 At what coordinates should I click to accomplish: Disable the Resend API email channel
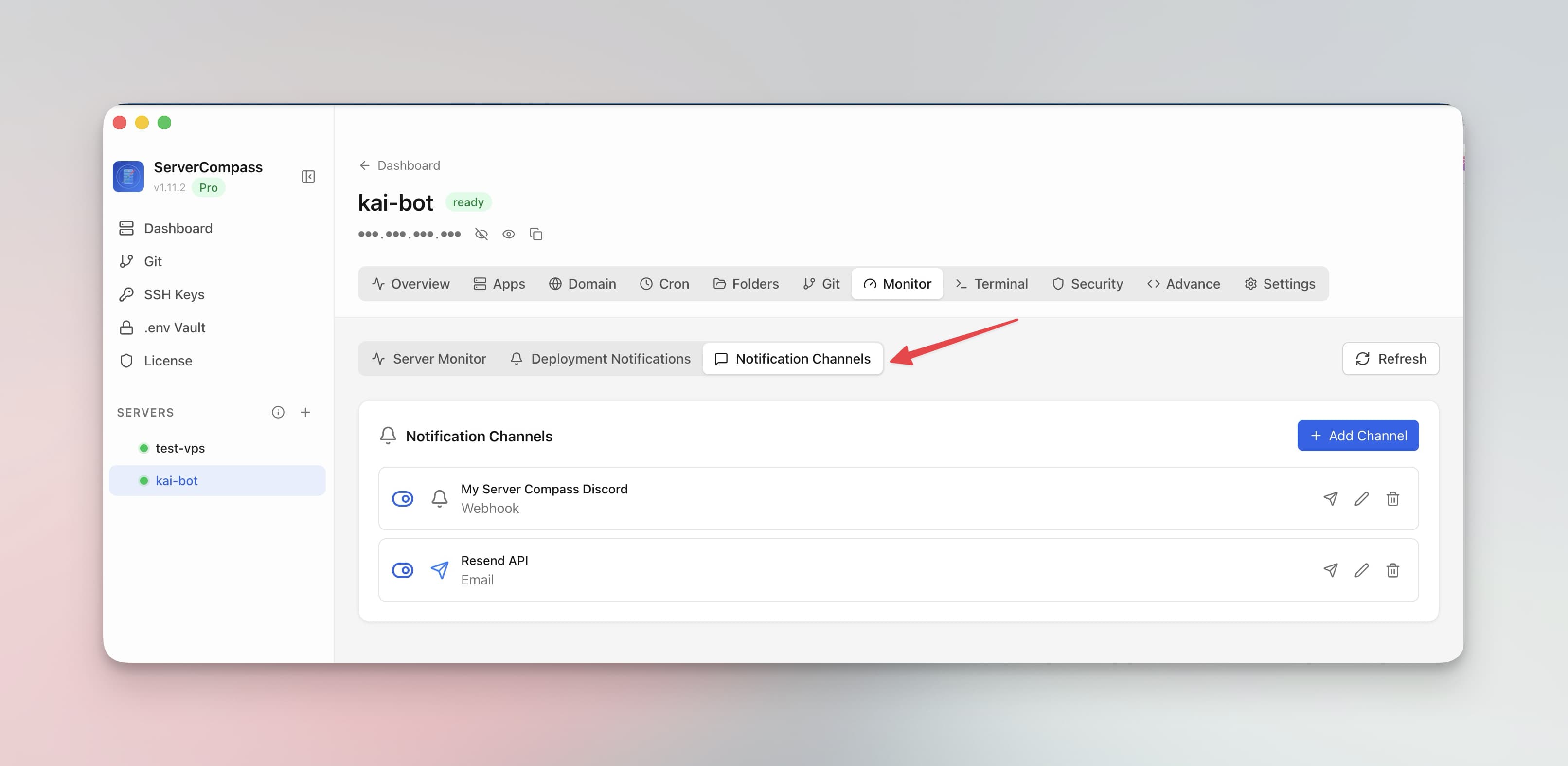(402, 570)
